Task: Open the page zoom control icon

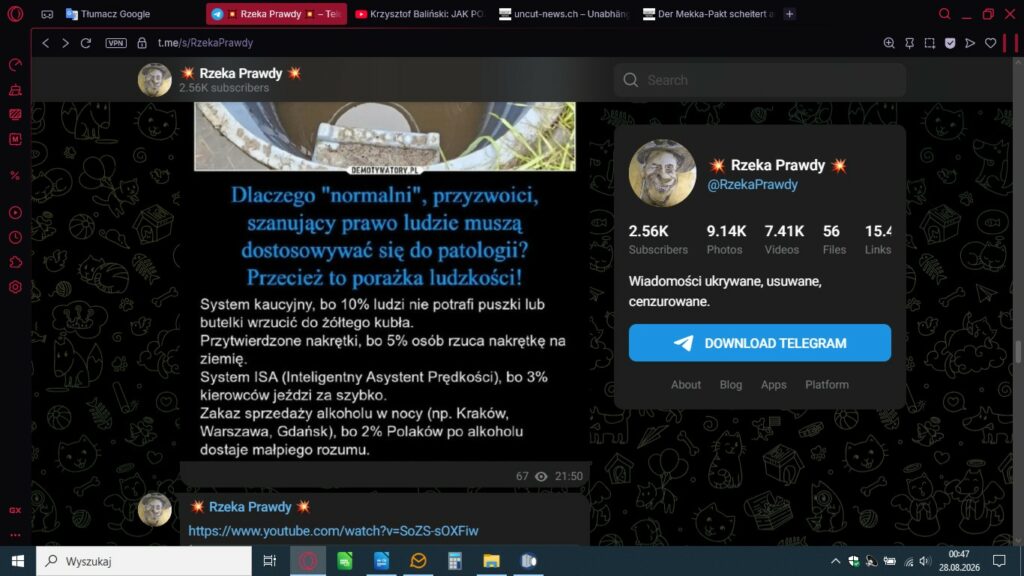Action: tap(889, 43)
